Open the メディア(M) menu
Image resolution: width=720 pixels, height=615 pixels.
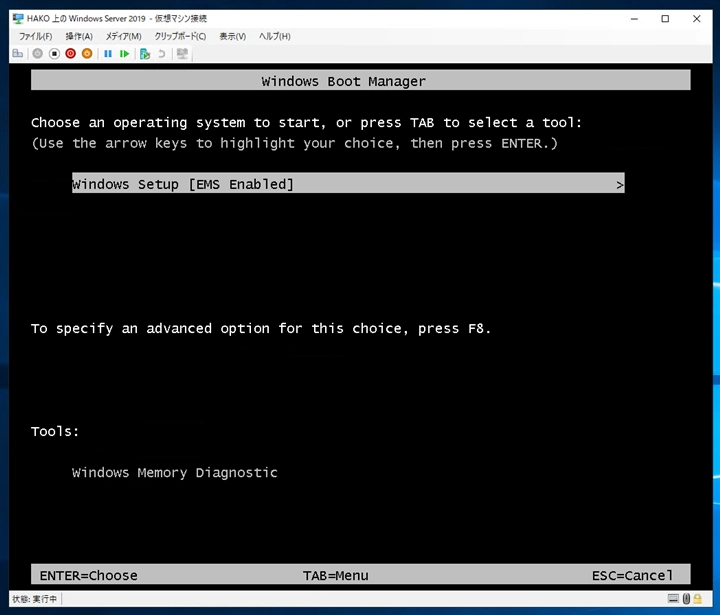coord(124,36)
